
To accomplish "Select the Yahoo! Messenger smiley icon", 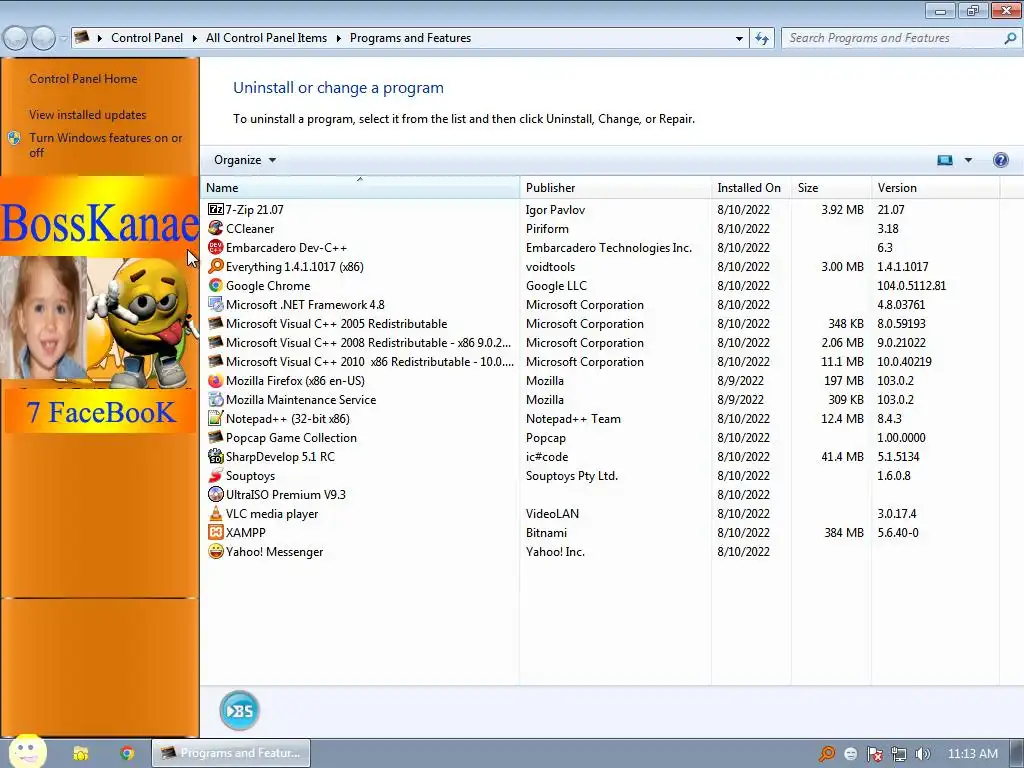I will coord(216,551).
